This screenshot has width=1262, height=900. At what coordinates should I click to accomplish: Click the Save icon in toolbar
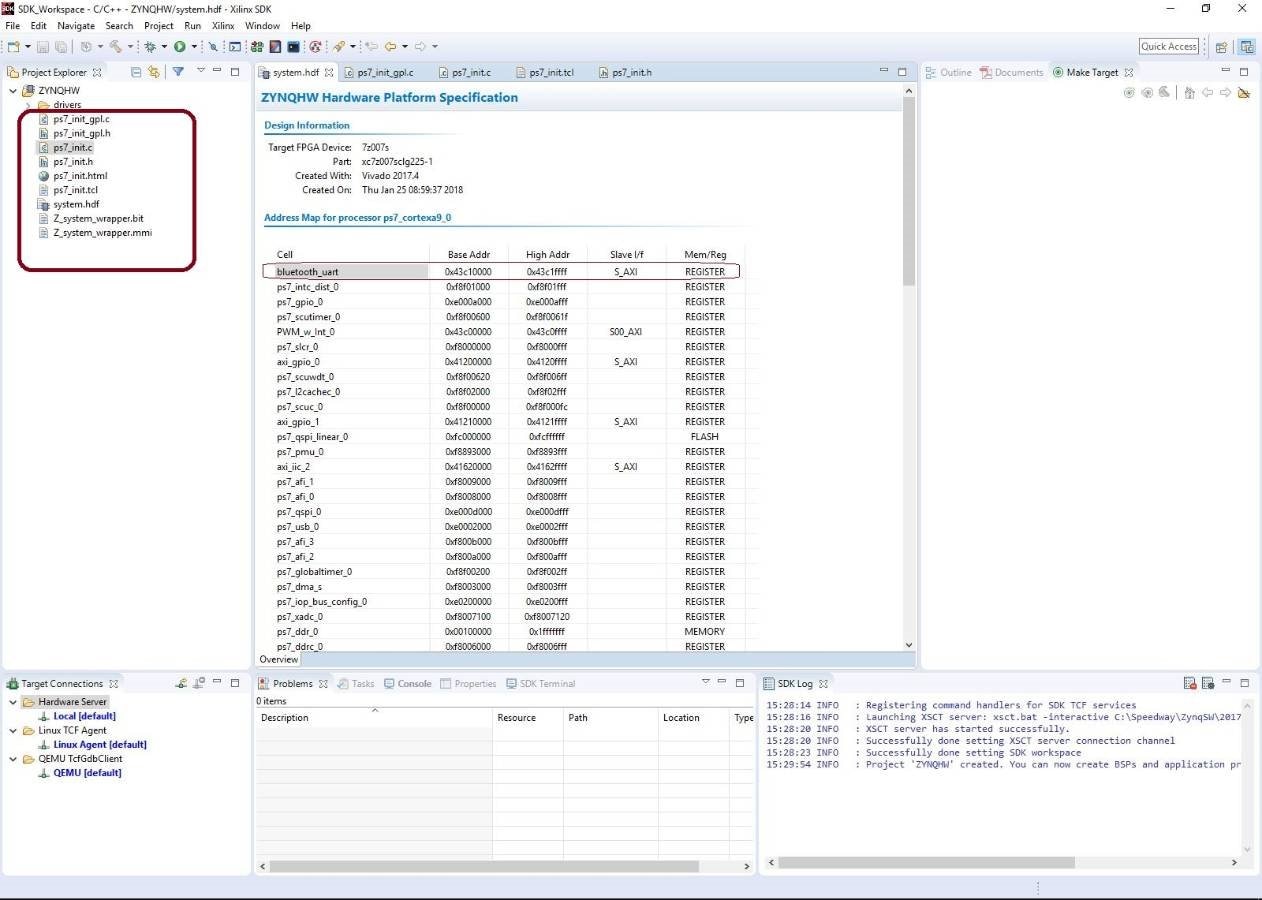[44, 46]
